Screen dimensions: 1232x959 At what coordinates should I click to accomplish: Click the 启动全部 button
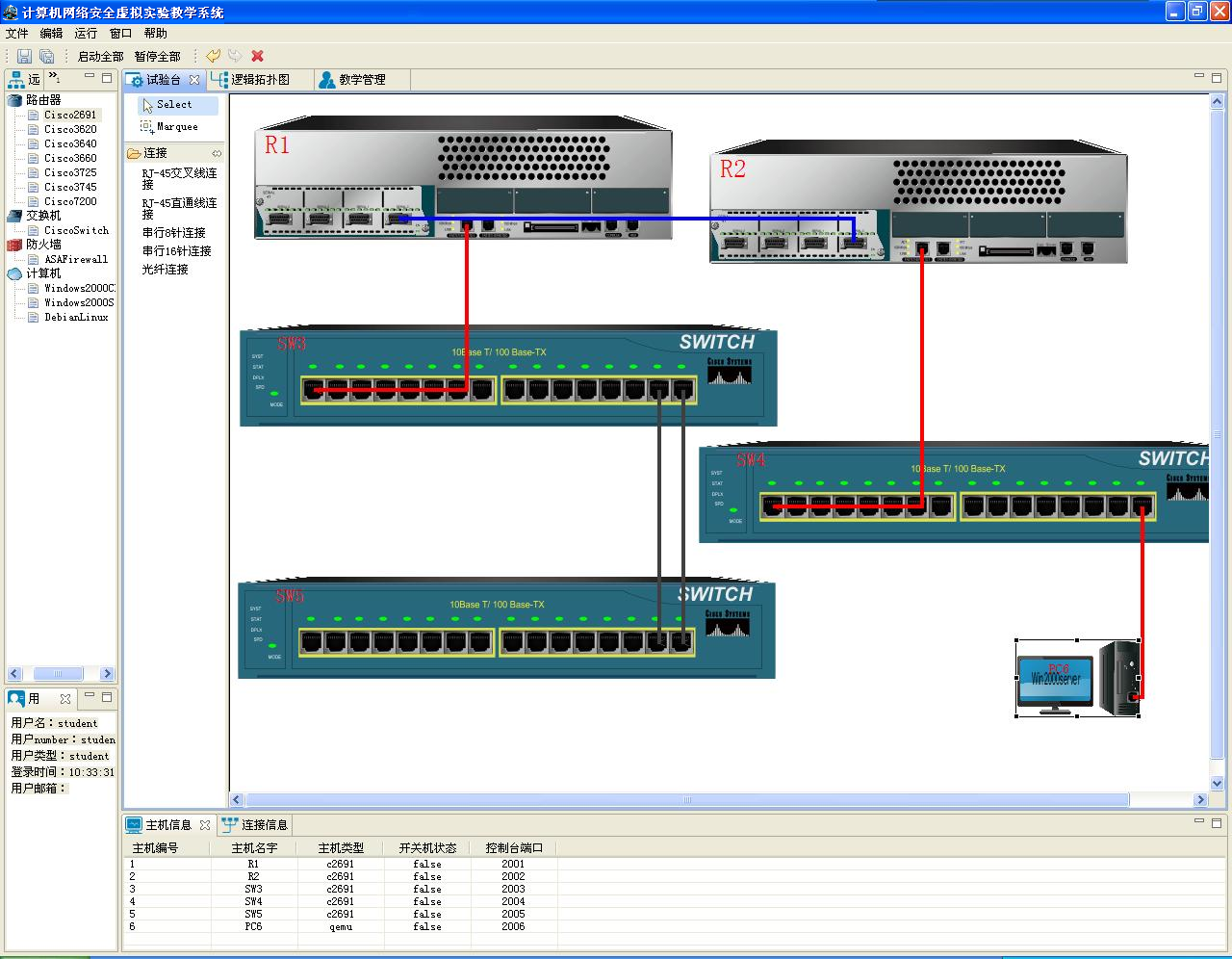point(100,56)
